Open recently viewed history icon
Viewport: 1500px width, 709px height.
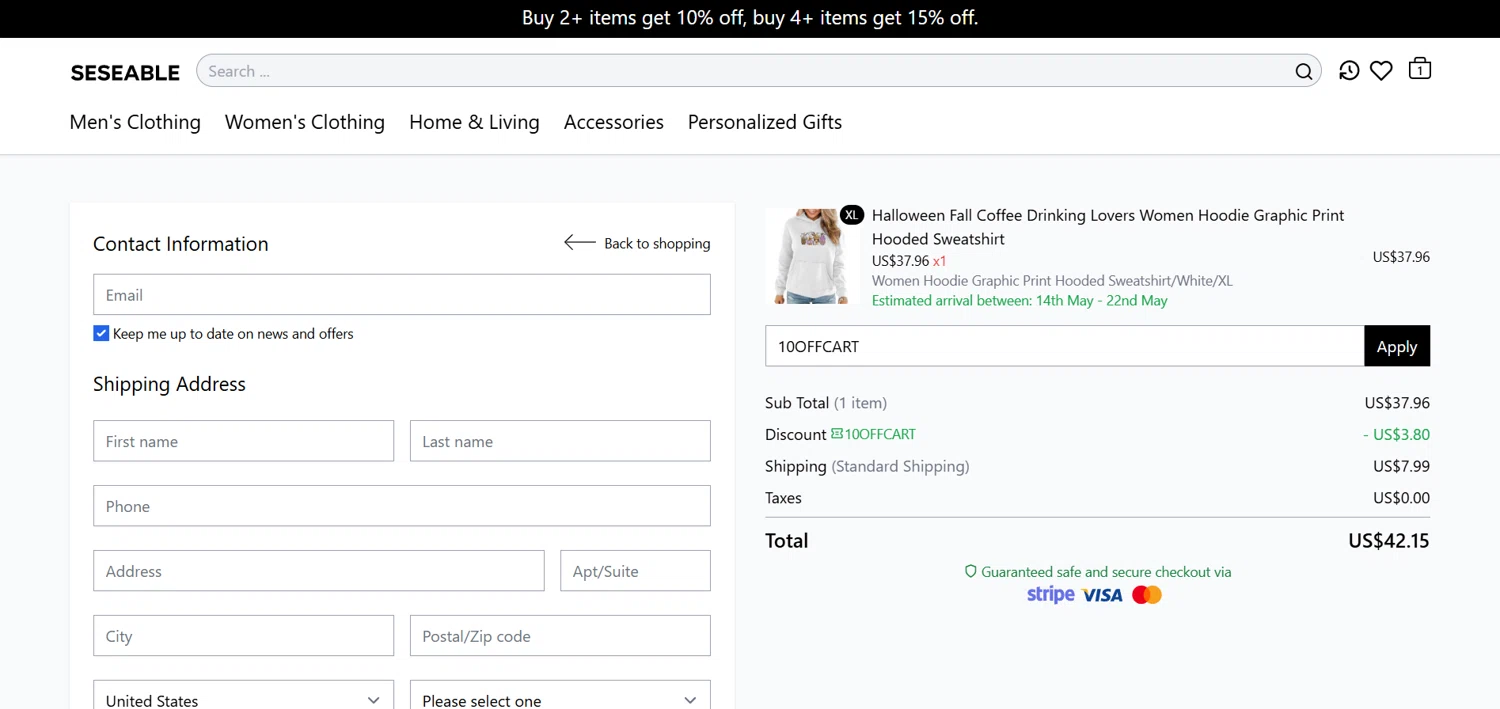(x=1349, y=71)
